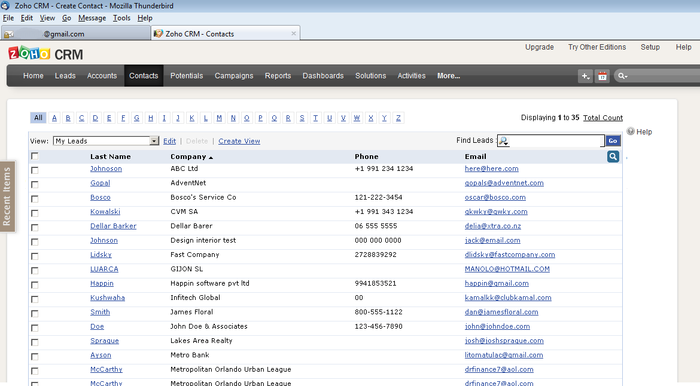Click the oscar@bosco.com email link
This screenshot has width=700, height=386.
click(x=495, y=197)
